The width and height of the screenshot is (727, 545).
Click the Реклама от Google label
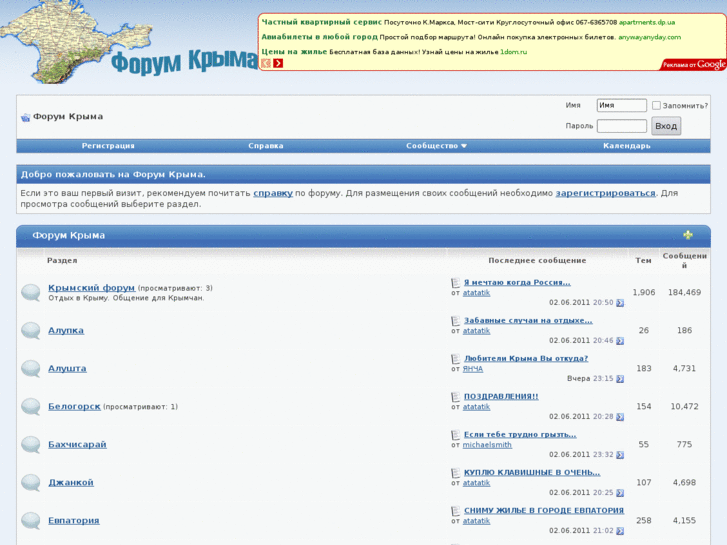coord(694,64)
